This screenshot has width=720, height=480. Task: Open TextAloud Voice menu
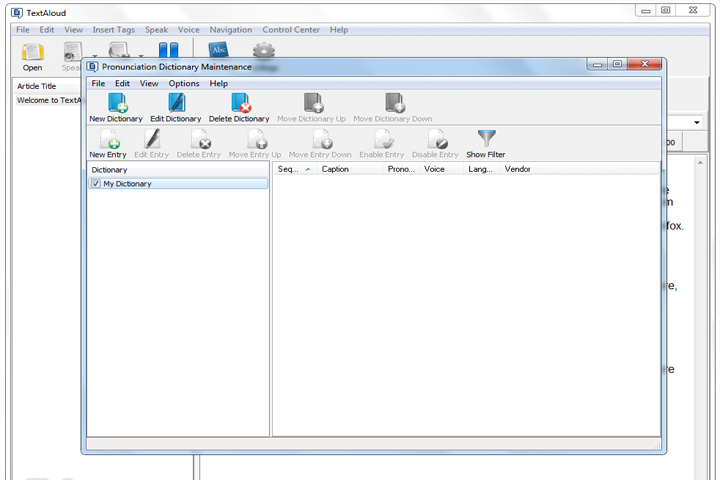click(x=189, y=30)
